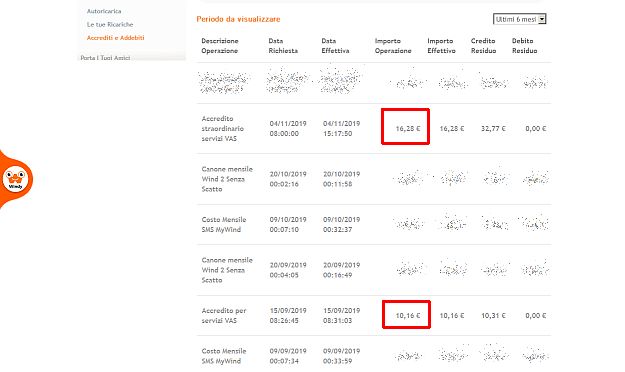Expand the Ultimi 6 mesi period dropdown
625x372 pixels.
click(x=519, y=19)
